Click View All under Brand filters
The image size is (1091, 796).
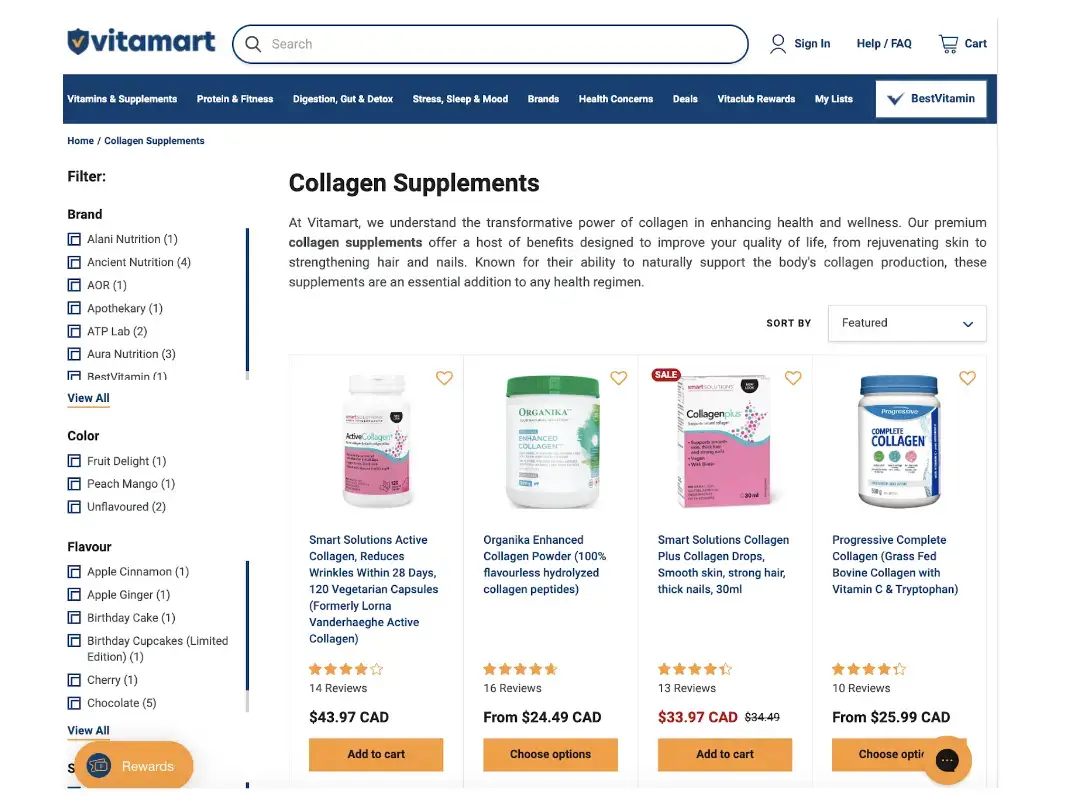[88, 397]
